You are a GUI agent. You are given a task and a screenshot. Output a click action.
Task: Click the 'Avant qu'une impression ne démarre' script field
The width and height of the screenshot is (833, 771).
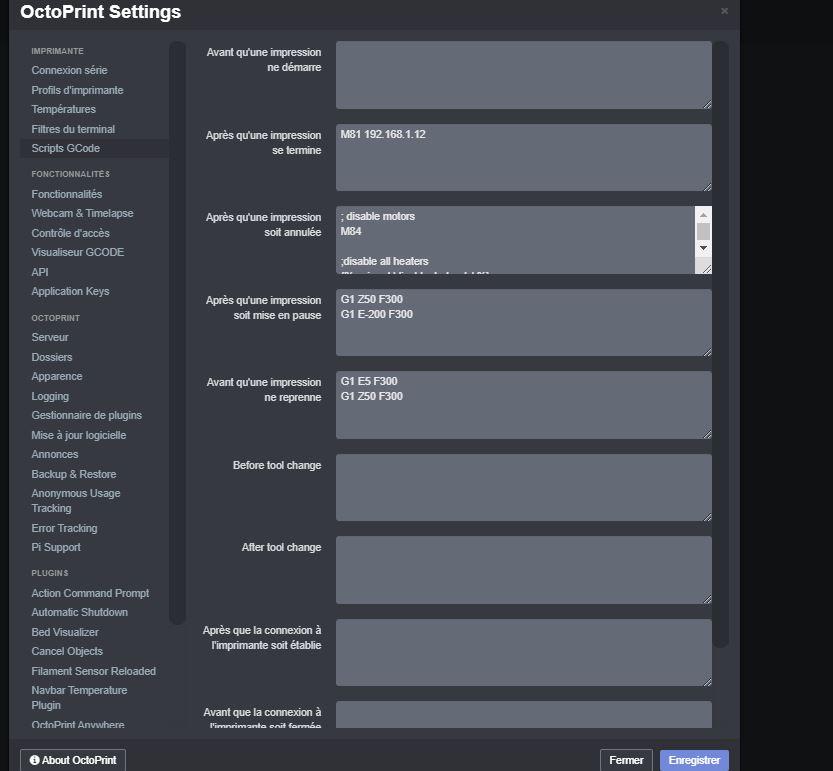pos(524,75)
